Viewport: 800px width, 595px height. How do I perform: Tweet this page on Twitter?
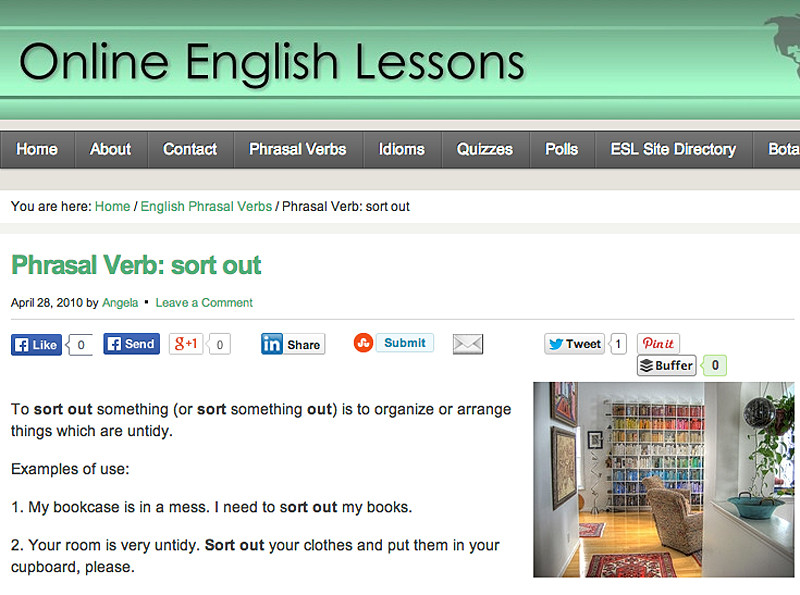[x=575, y=344]
